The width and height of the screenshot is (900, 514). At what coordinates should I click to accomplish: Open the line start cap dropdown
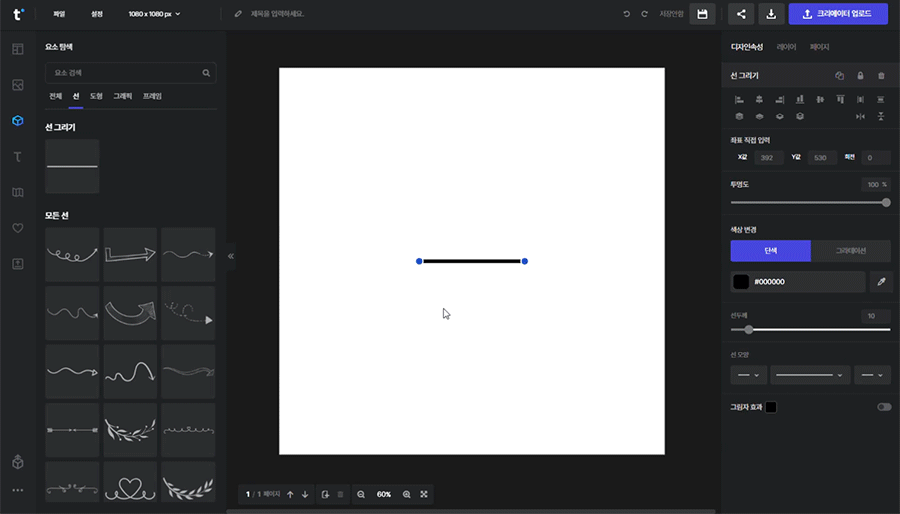[749, 375]
